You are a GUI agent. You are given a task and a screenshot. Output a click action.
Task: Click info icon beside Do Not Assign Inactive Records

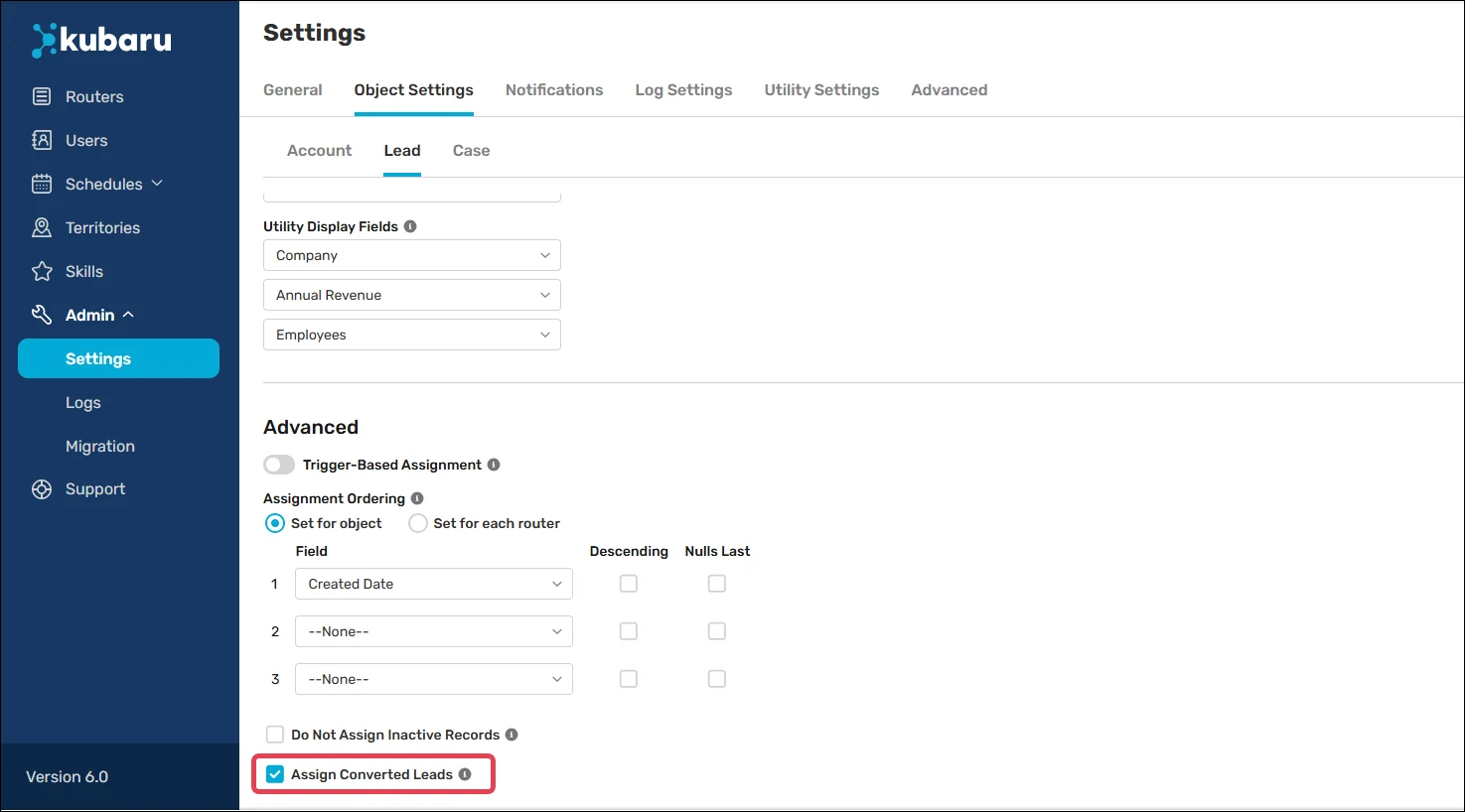click(x=512, y=735)
